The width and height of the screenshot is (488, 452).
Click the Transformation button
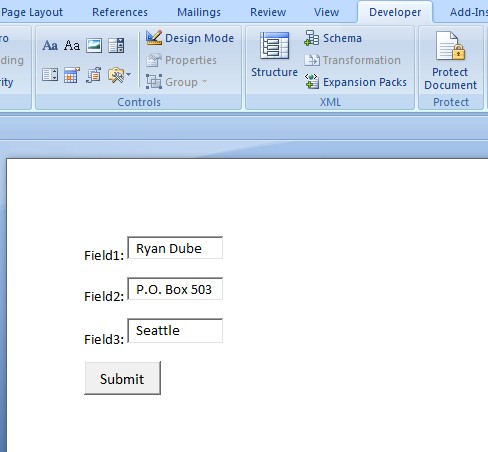(352, 60)
